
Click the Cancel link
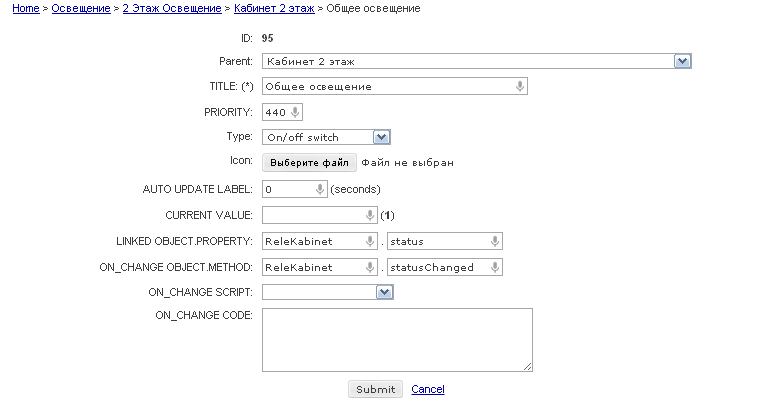(x=427, y=390)
